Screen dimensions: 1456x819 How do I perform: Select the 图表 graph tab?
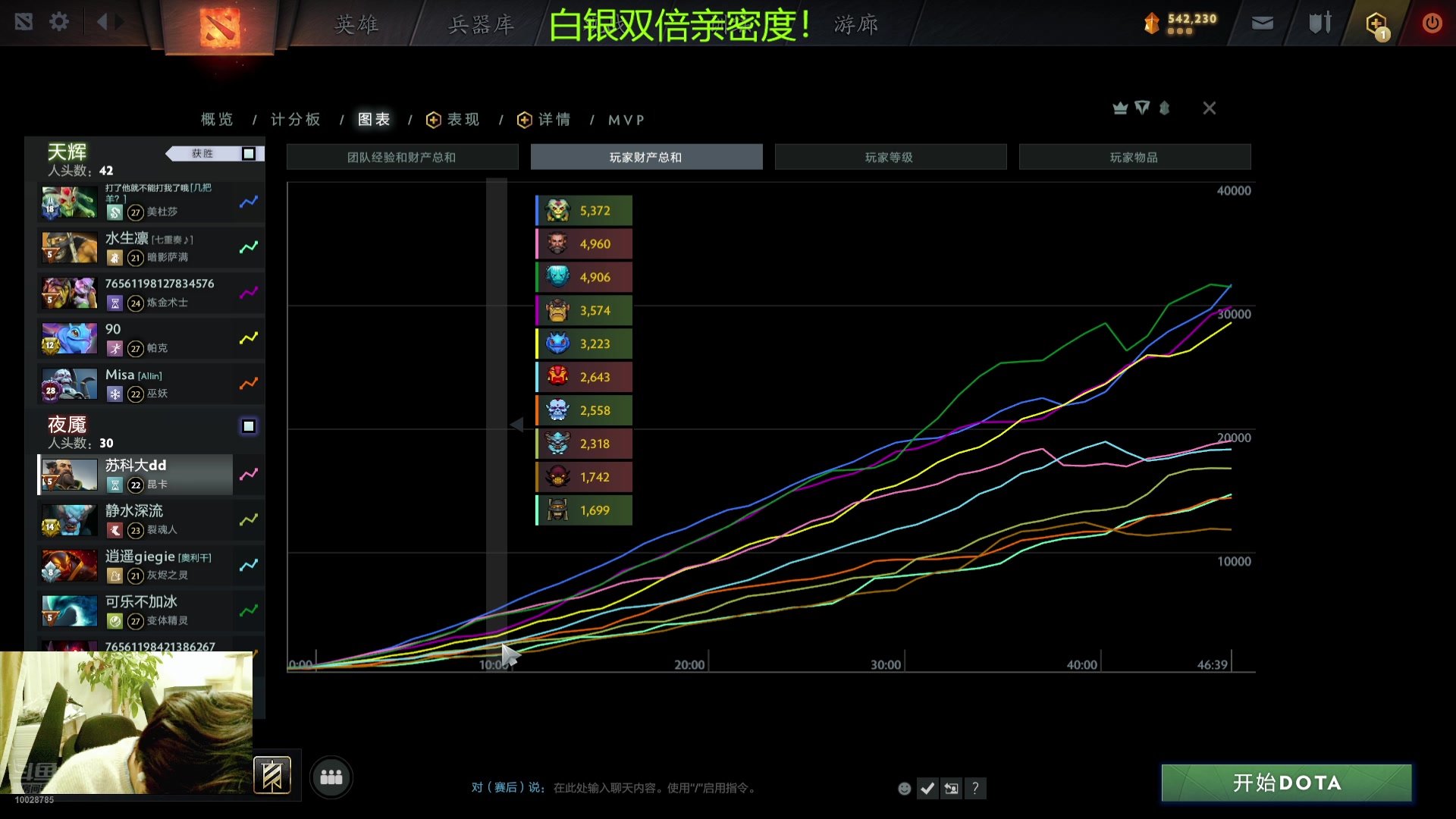[x=375, y=120]
